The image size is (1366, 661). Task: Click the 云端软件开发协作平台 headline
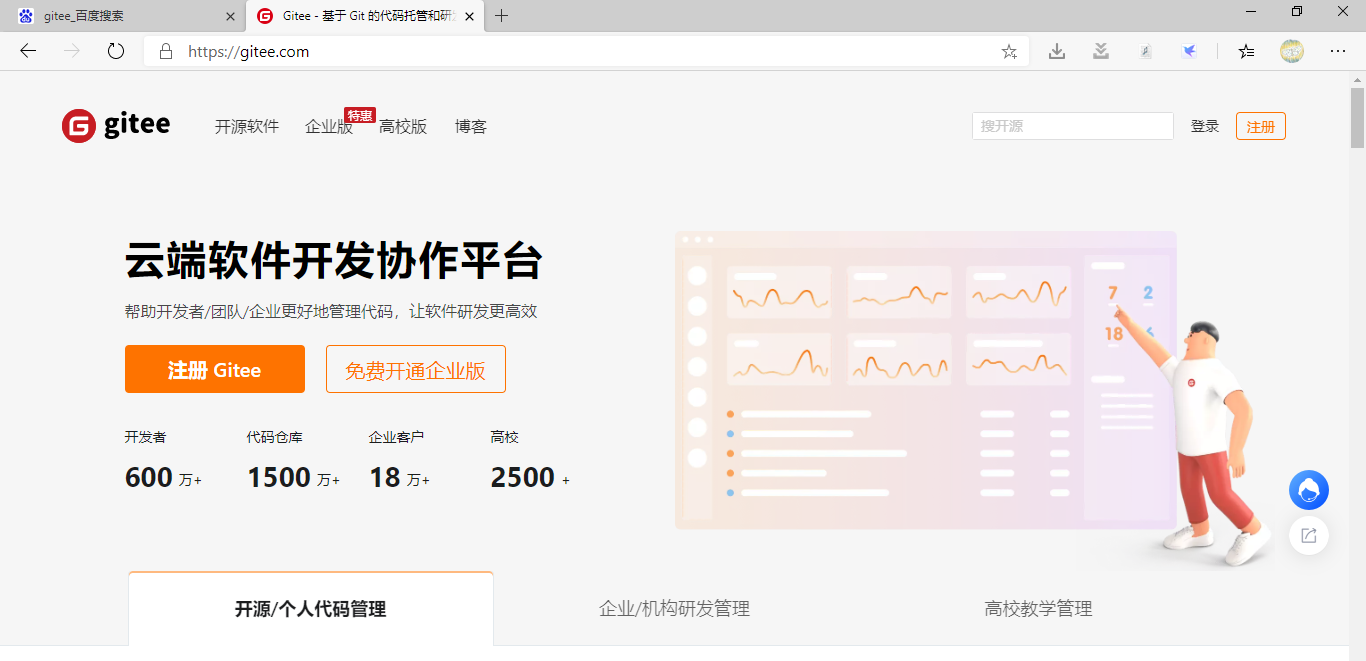[x=334, y=262]
